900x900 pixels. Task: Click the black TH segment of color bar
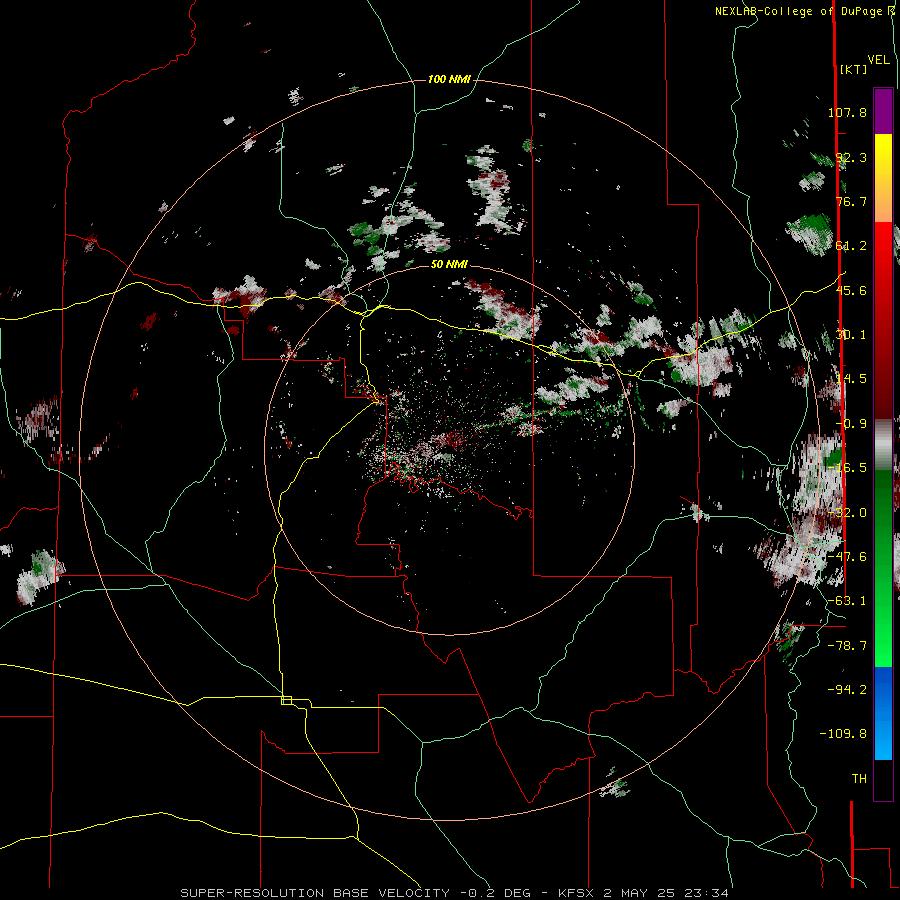[883, 779]
